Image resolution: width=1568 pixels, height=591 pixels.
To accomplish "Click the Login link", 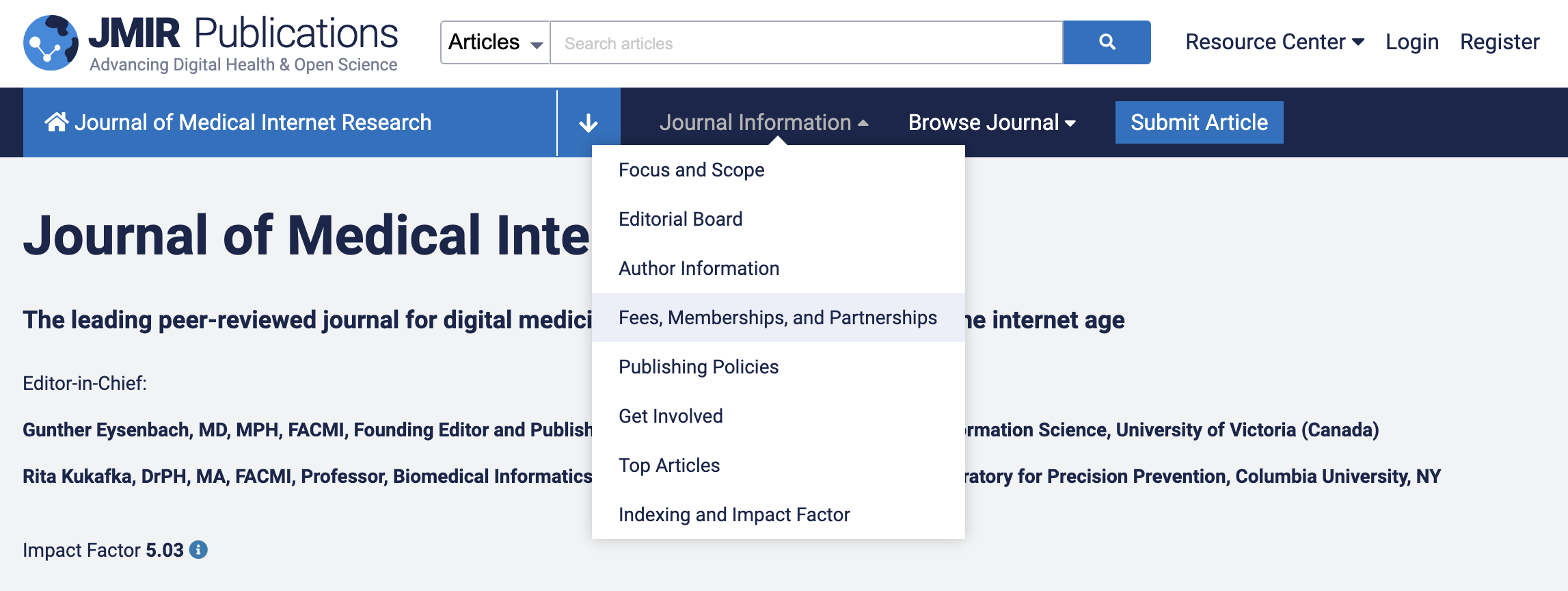I will point(1411,42).
